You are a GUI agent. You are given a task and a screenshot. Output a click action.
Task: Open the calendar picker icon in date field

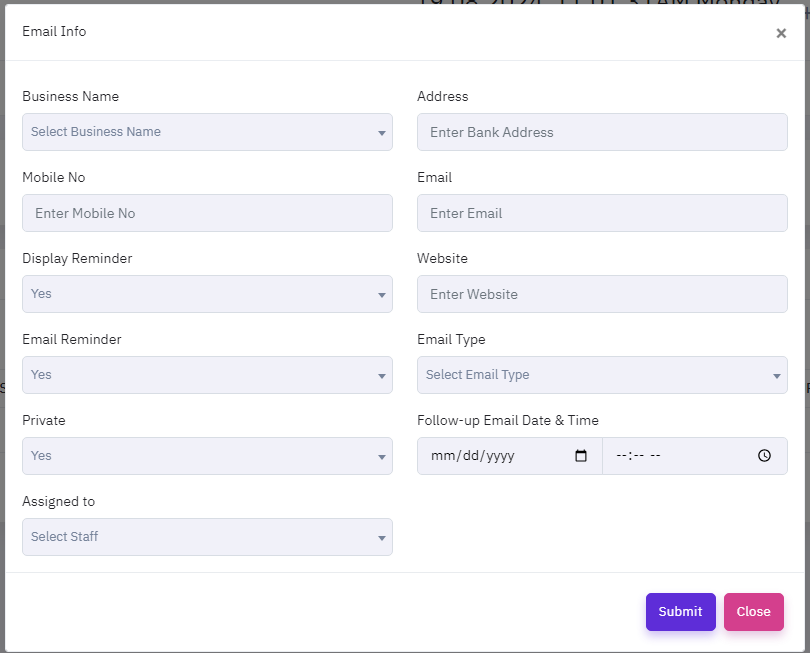[x=581, y=456]
